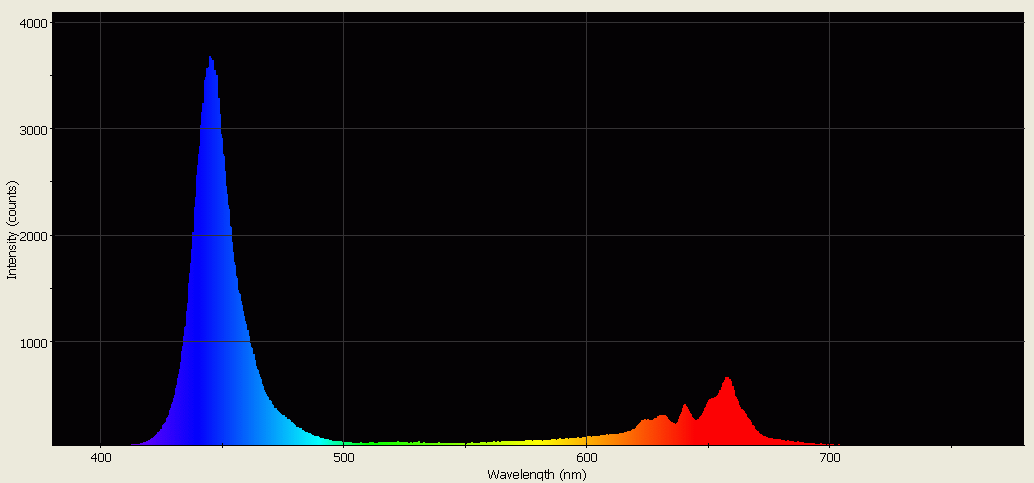The width and height of the screenshot is (1034, 483).
Task: Click the 700 tick label on the wavelength axis
Action: [x=829, y=457]
